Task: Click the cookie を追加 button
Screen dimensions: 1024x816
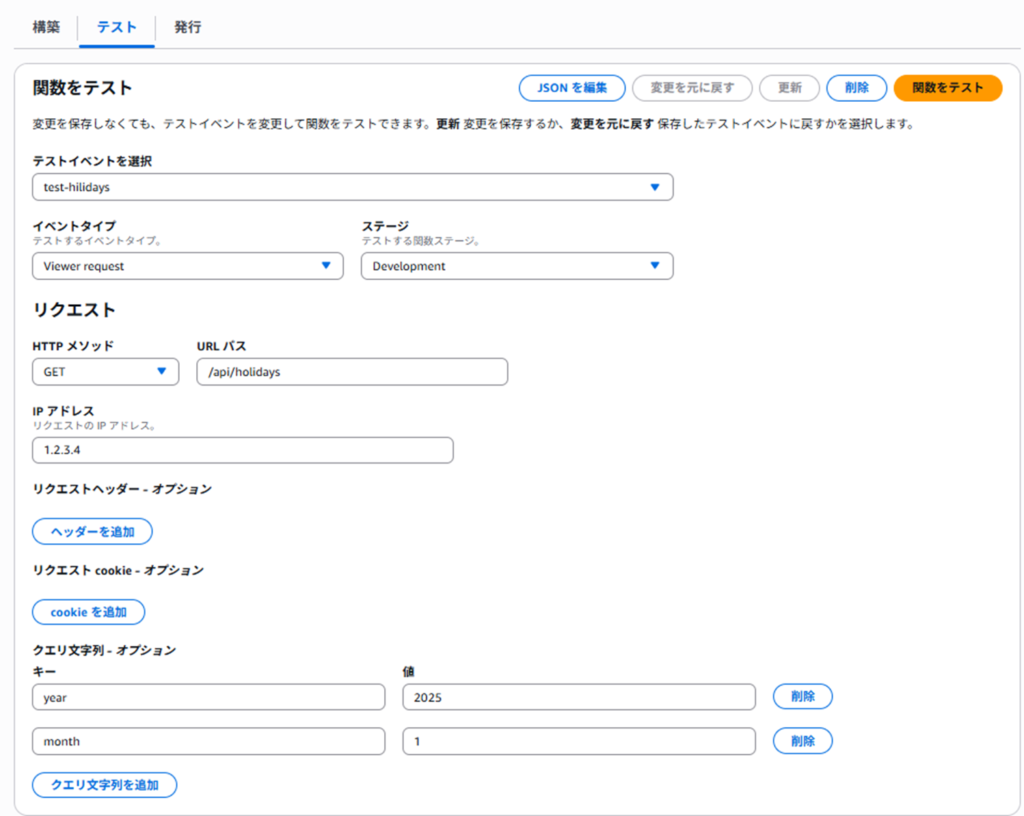Action: 88,611
